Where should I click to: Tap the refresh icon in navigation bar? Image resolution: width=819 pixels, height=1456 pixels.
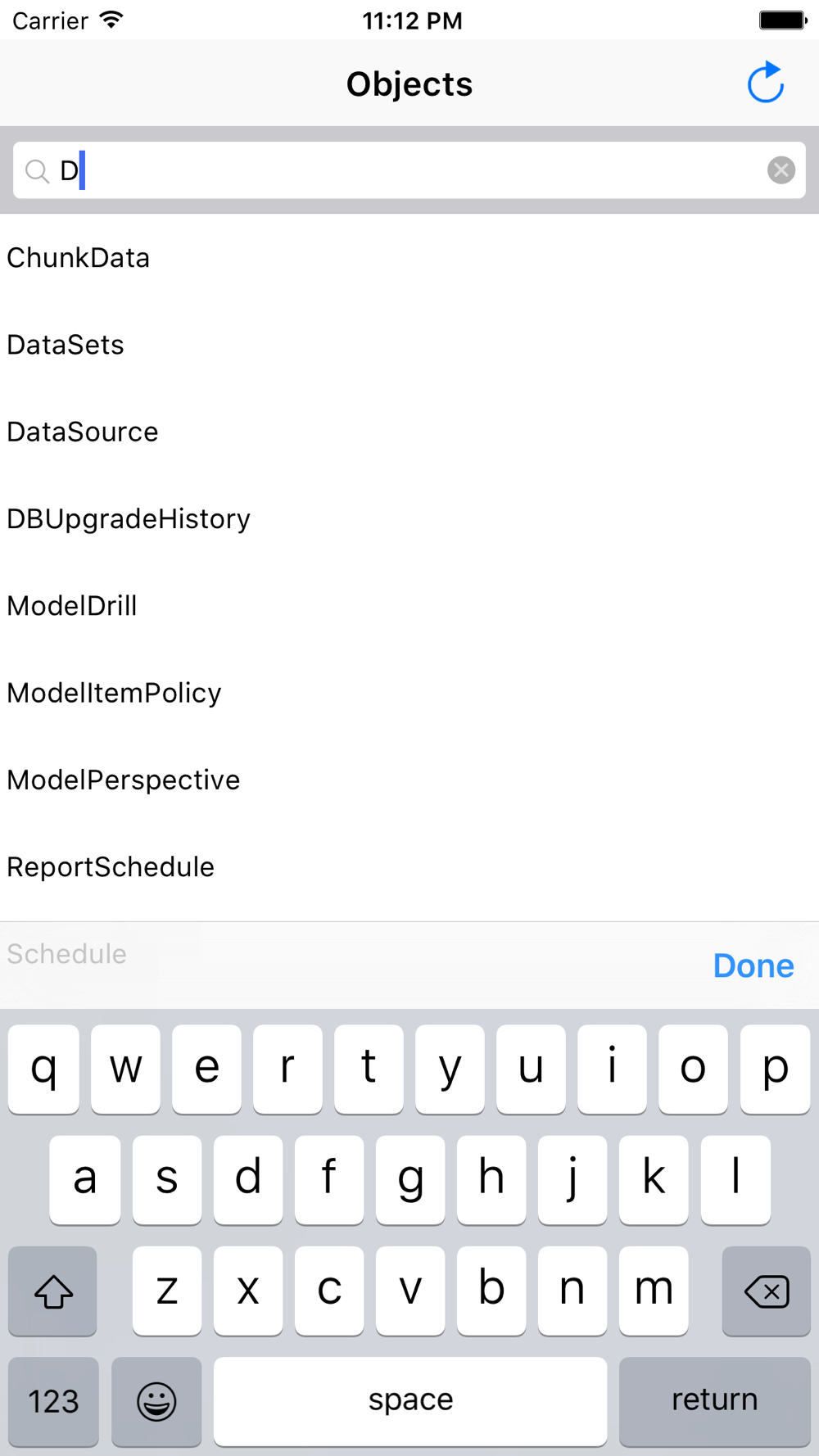coord(766,83)
